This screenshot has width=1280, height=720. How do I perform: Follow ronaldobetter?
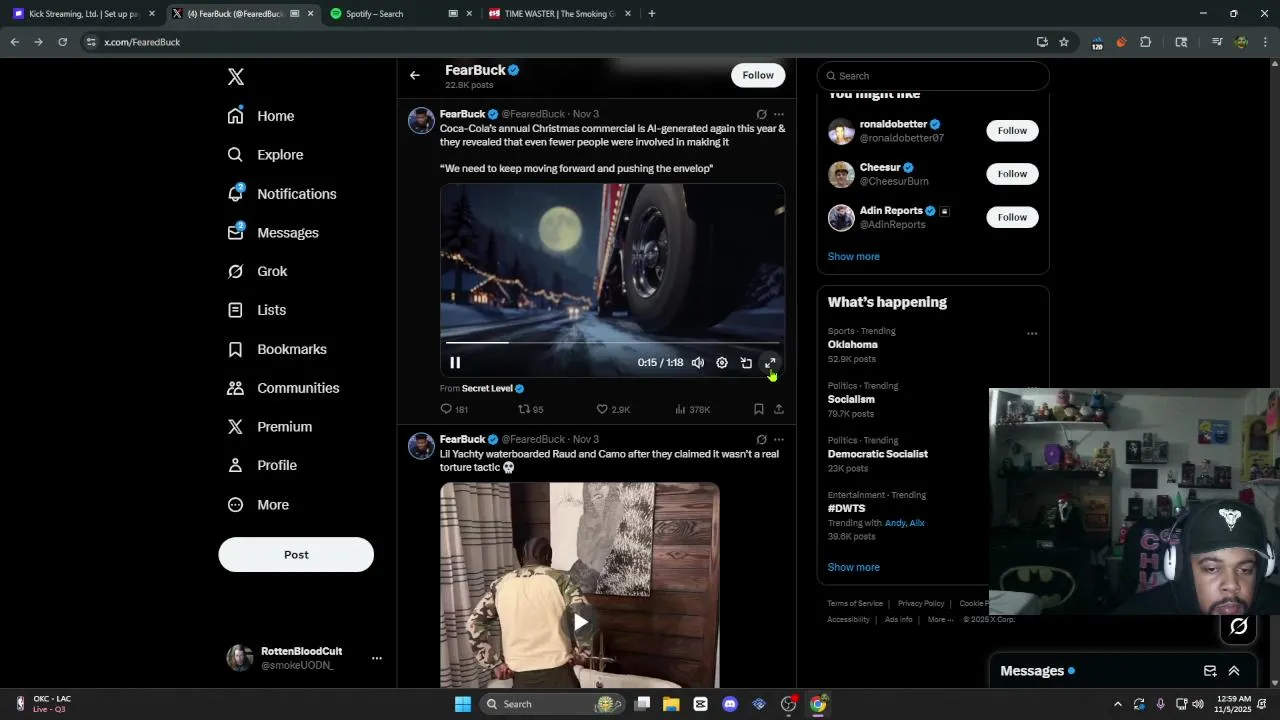(x=1012, y=130)
